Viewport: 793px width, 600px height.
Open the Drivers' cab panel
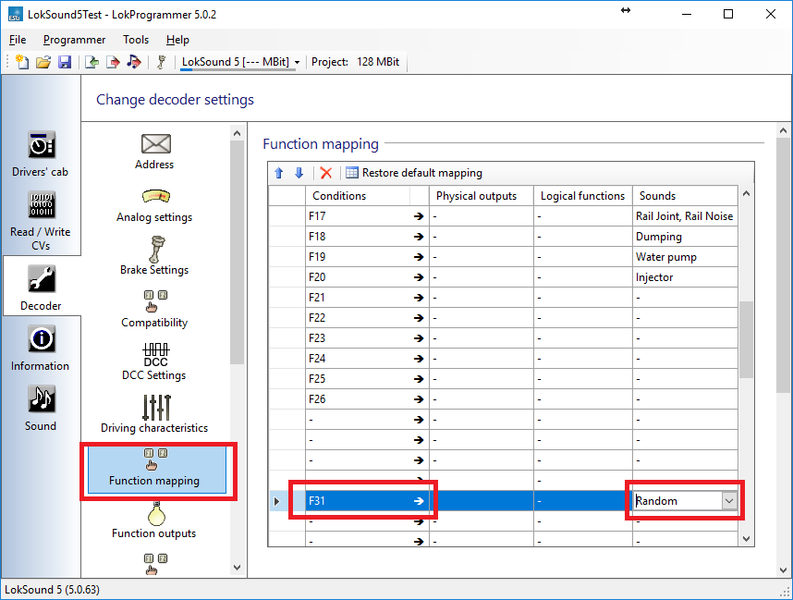point(40,154)
